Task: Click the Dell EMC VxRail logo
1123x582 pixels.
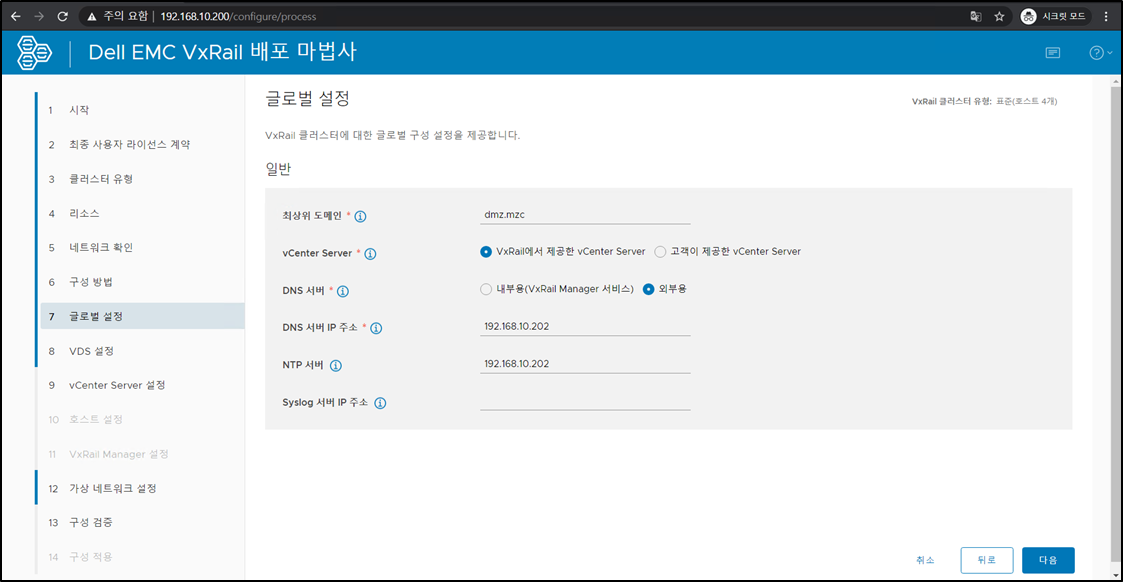Action: pos(34,52)
